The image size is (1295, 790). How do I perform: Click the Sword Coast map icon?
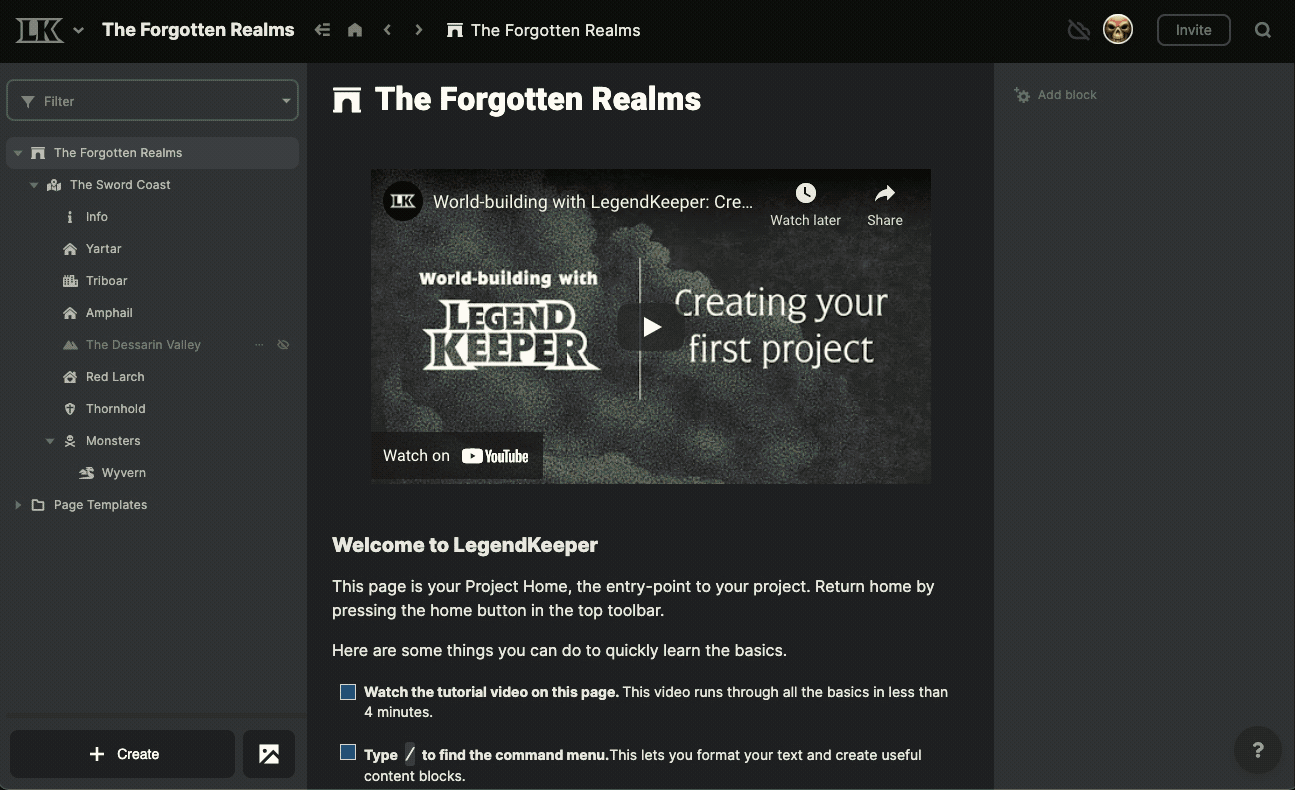pos(54,185)
